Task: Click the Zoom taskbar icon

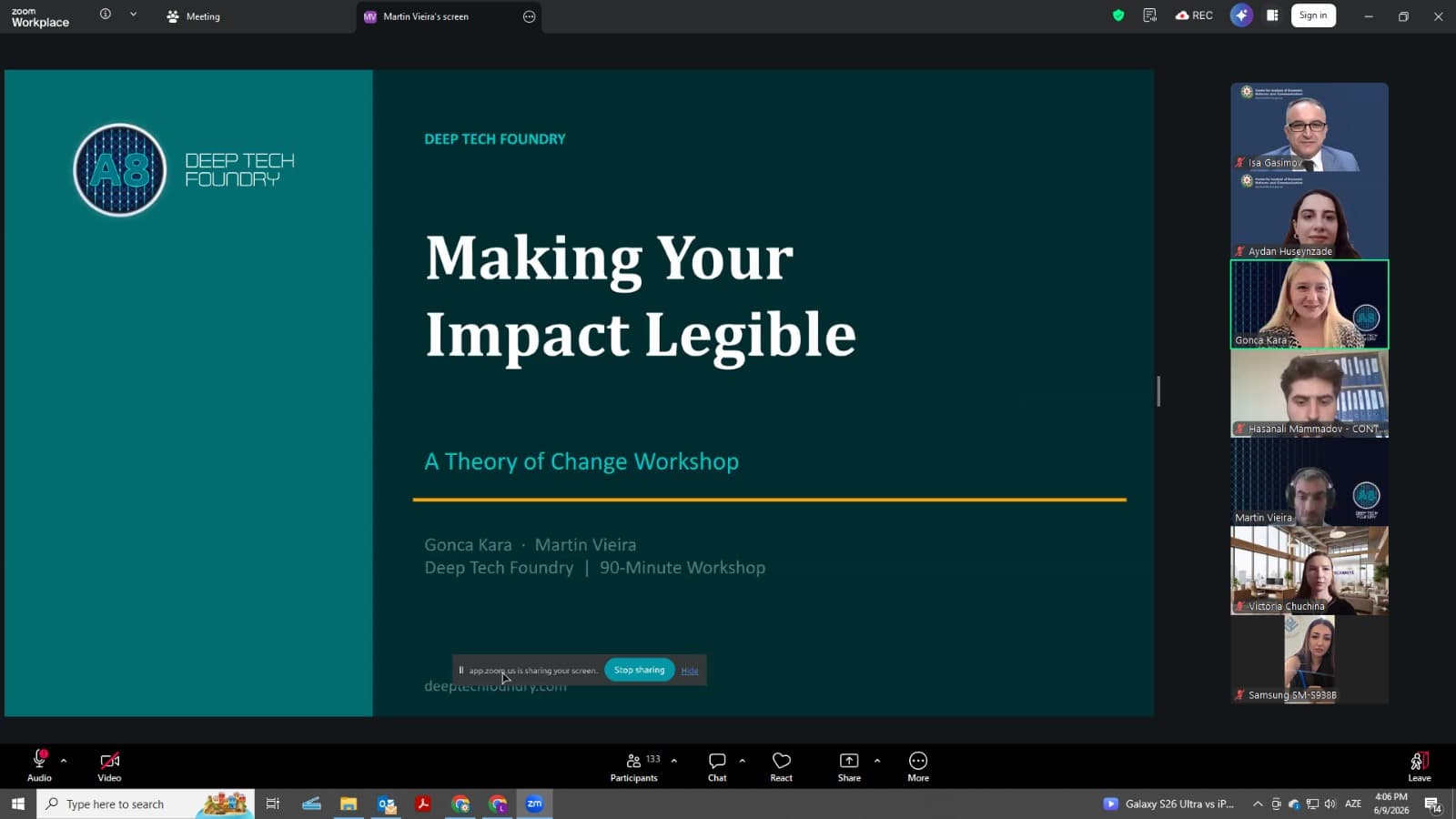Action: click(535, 804)
